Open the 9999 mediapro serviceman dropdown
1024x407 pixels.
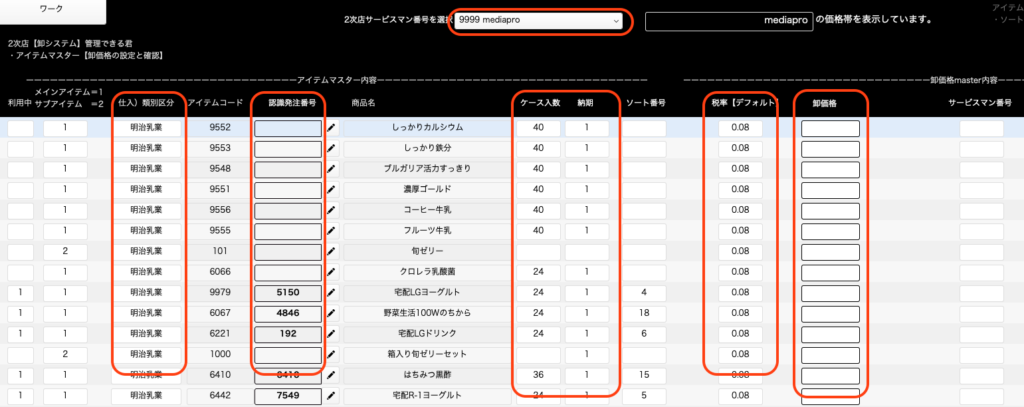tap(539, 20)
